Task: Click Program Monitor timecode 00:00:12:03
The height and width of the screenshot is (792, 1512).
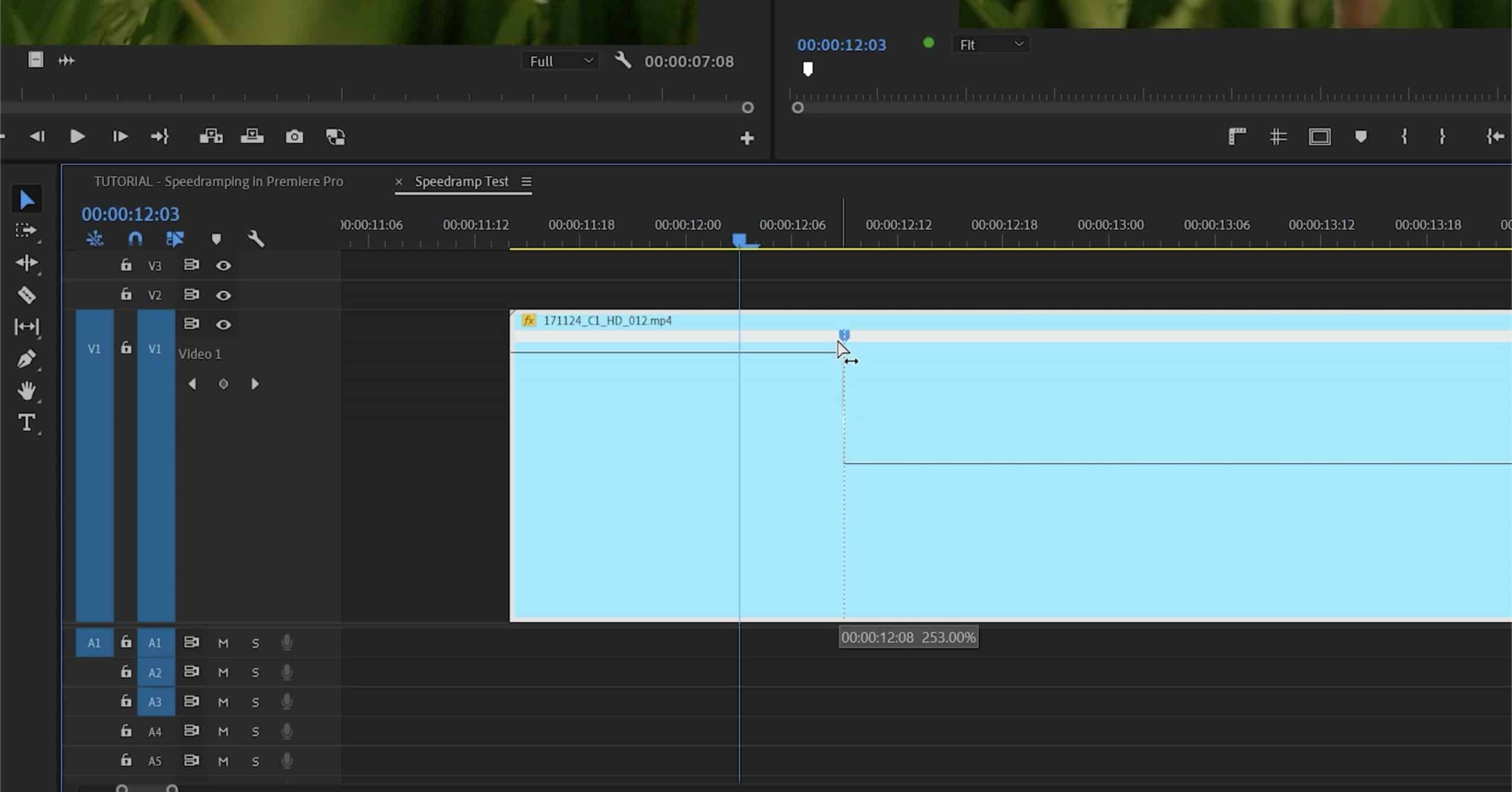Action: (x=842, y=45)
